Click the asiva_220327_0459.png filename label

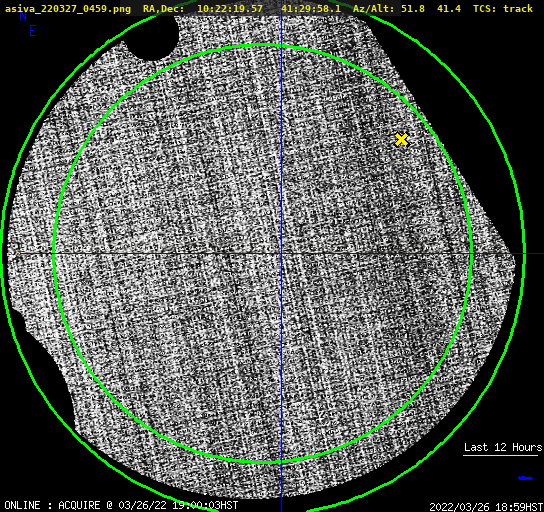tap(68, 8)
